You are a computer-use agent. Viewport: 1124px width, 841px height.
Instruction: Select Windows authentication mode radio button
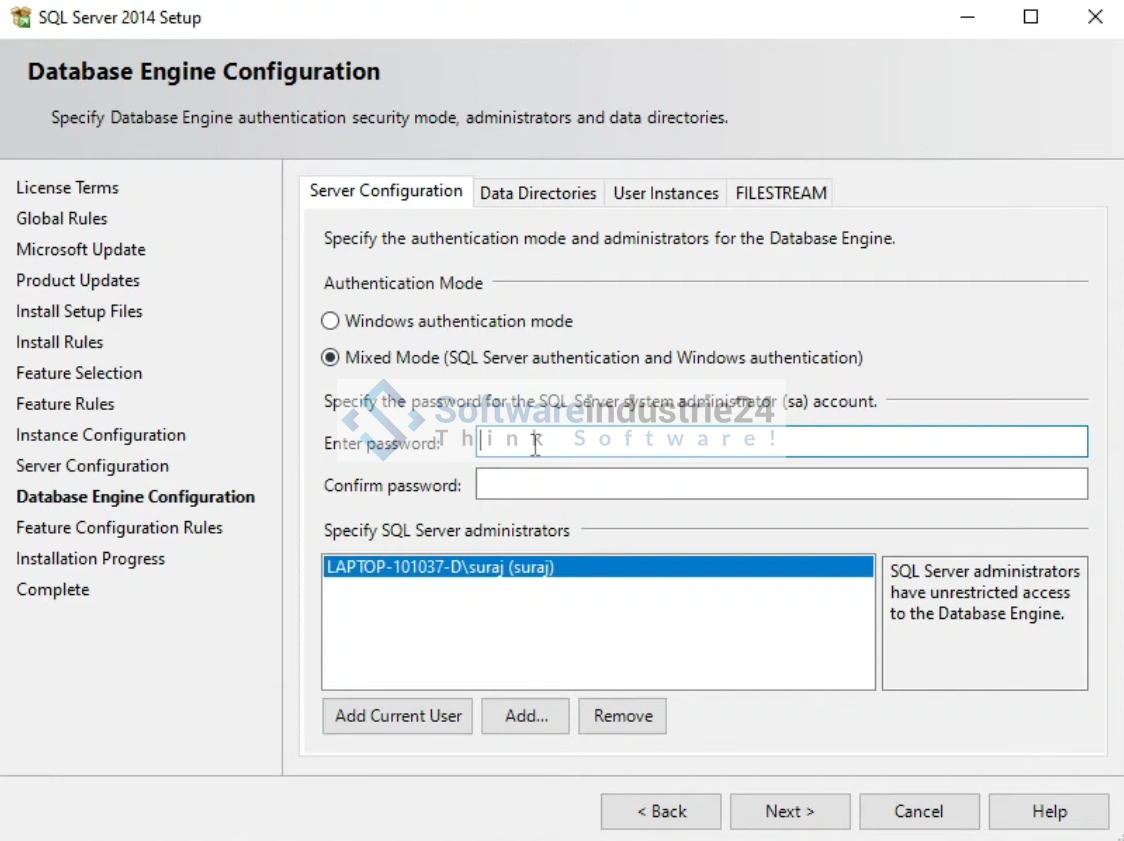coord(330,321)
